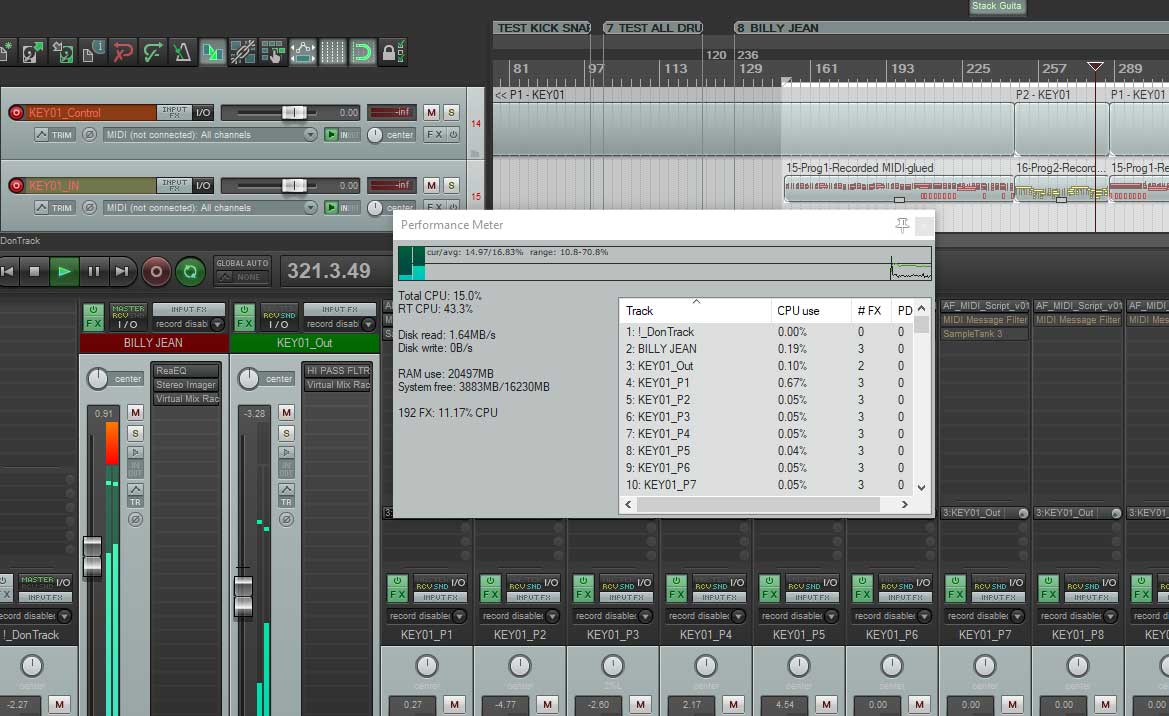Pin the Performance Meter window

pyautogui.click(x=902, y=225)
